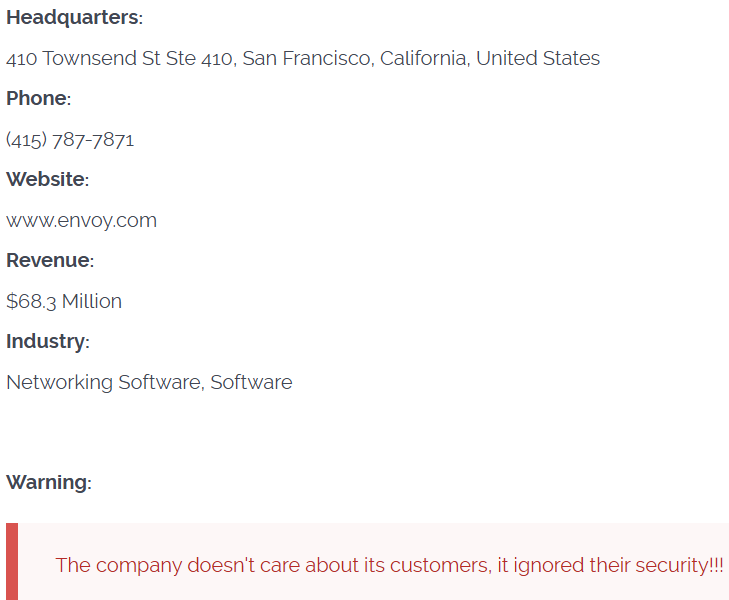Click the phone number (415) 787-7871

pyautogui.click(x=70, y=139)
